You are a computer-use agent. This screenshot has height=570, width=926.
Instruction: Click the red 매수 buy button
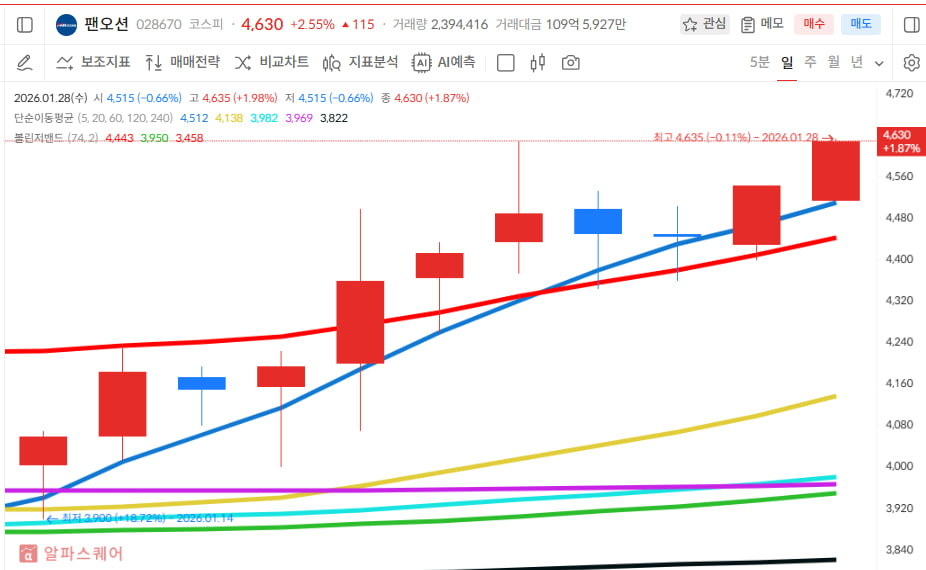(813, 24)
